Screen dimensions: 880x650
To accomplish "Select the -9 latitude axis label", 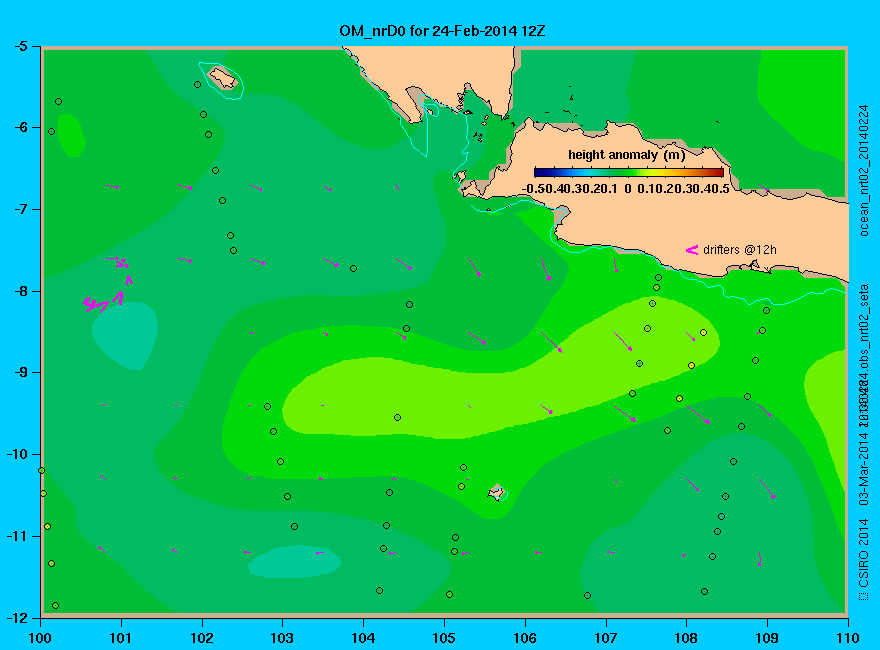I will pos(20,373).
